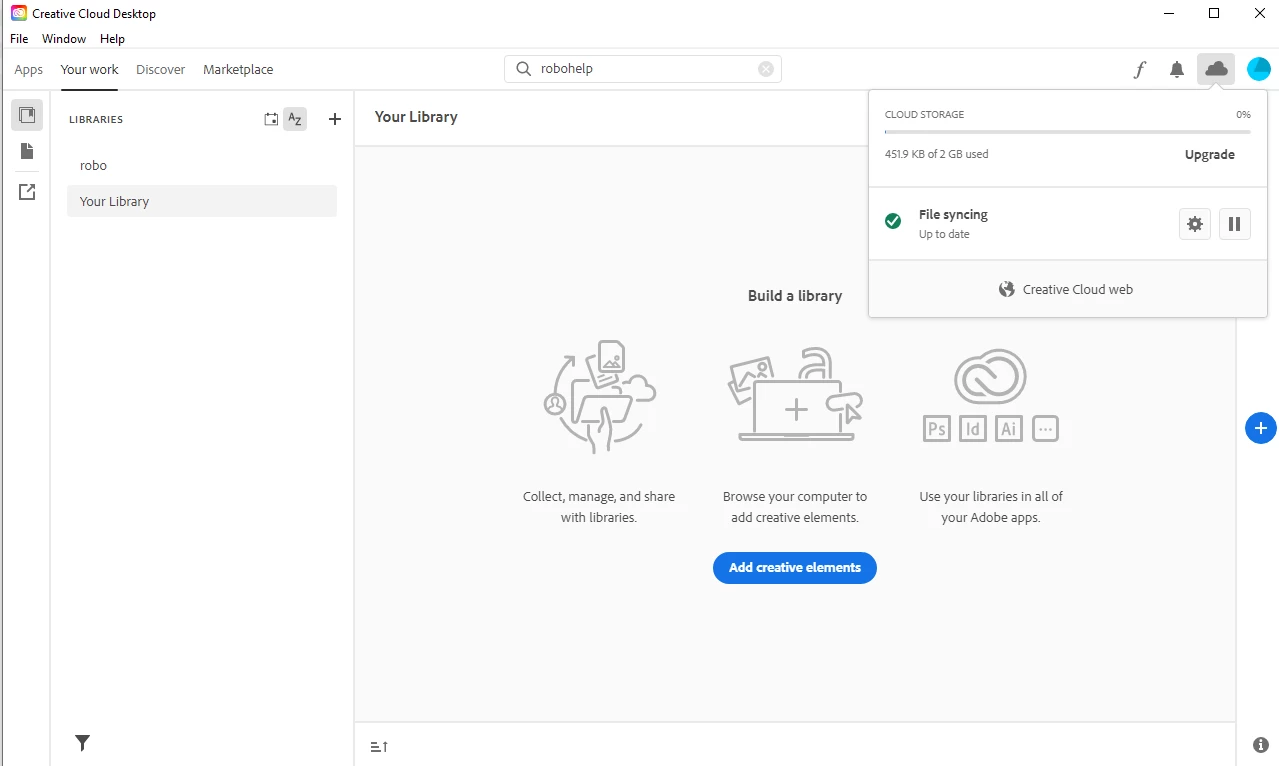The width and height of the screenshot is (1279, 766).
Task: Click the browse computer laptop illustration
Action: tap(795, 394)
